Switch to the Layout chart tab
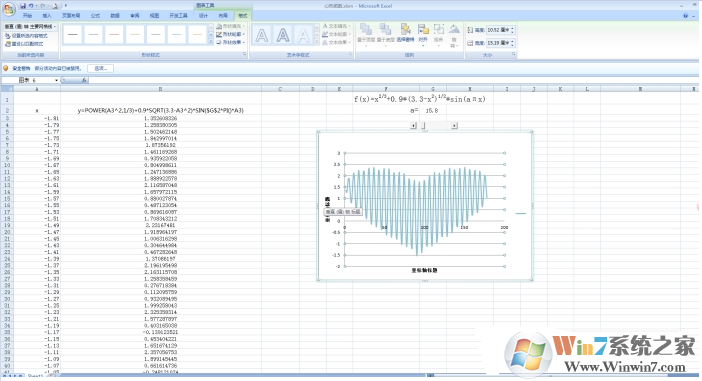Viewport: 702px width, 381px height. click(223, 16)
